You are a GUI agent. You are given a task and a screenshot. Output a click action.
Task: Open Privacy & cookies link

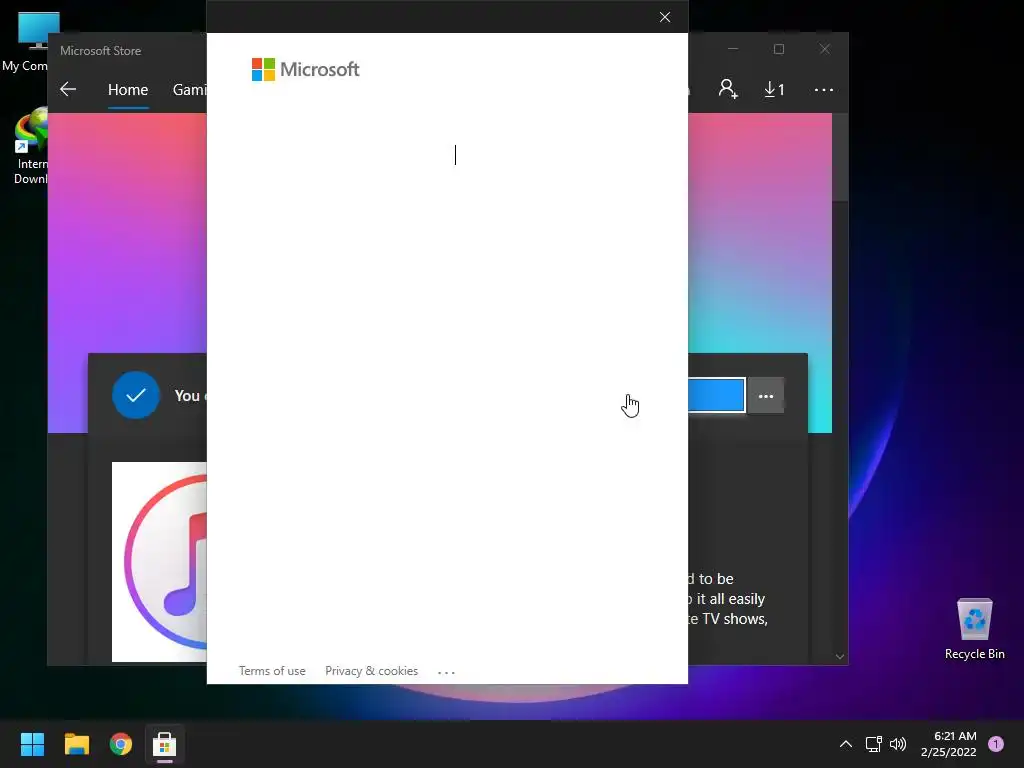pyautogui.click(x=372, y=671)
